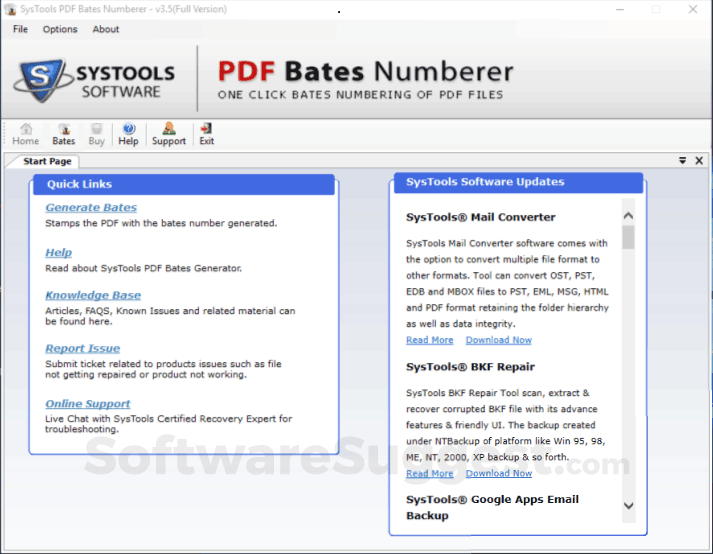Click 'Read about SysTools PDF Bates Generator' text
The image size is (713, 554).
pos(143,268)
